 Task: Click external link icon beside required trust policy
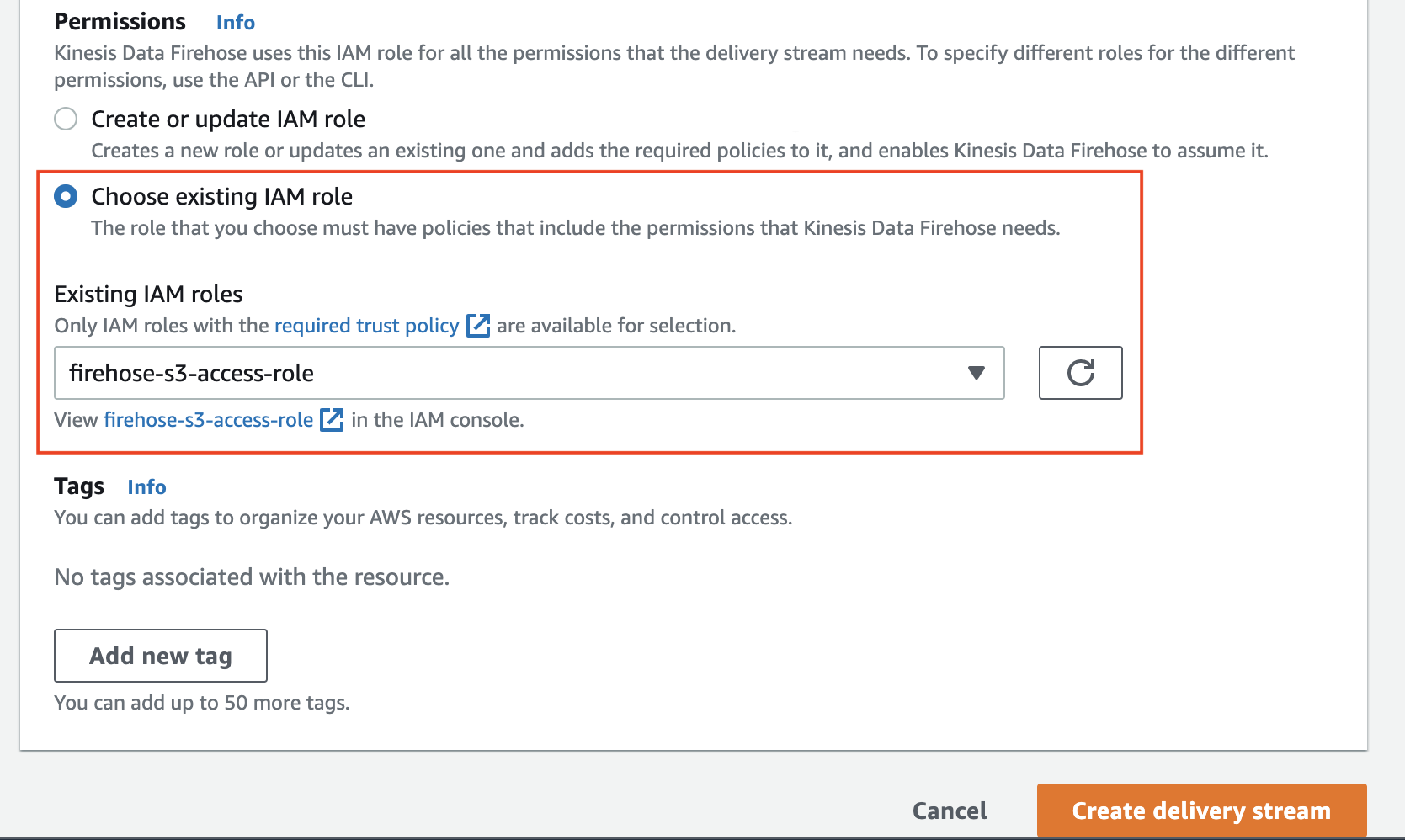(x=478, y=326)
